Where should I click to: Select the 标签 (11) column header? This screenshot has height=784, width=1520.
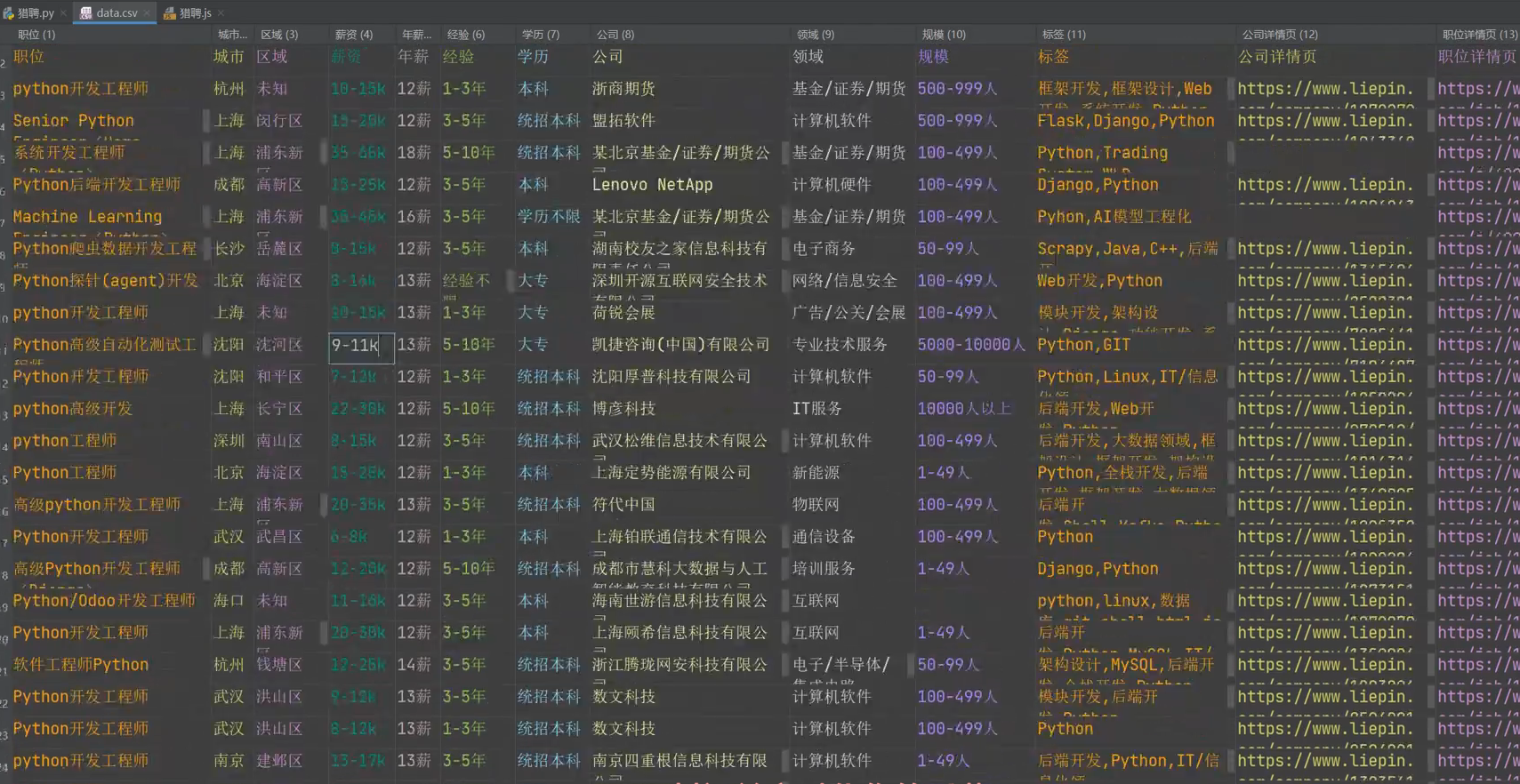click(x=1063, y=35)
